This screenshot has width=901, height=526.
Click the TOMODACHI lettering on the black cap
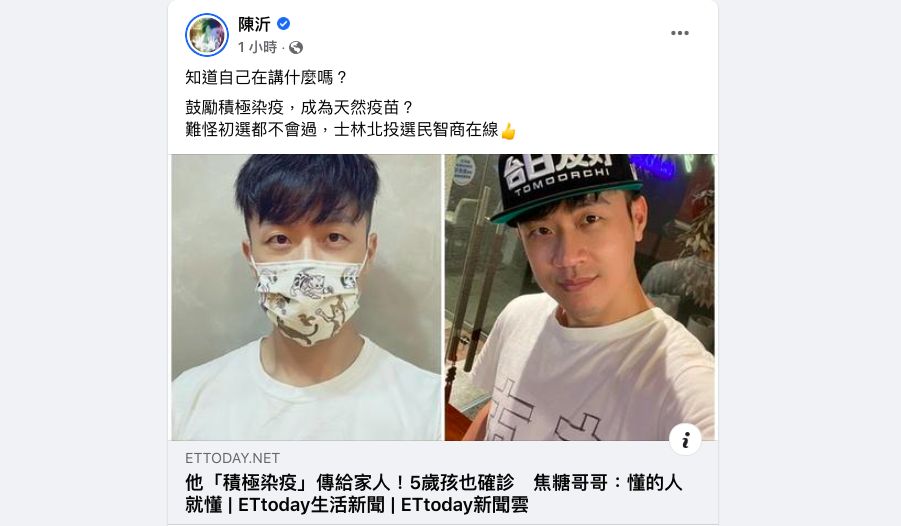point(561,181)
